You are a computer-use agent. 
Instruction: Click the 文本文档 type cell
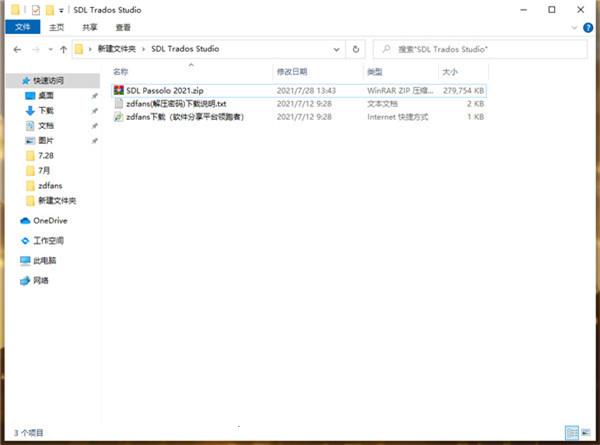click(x=382, y=104)
